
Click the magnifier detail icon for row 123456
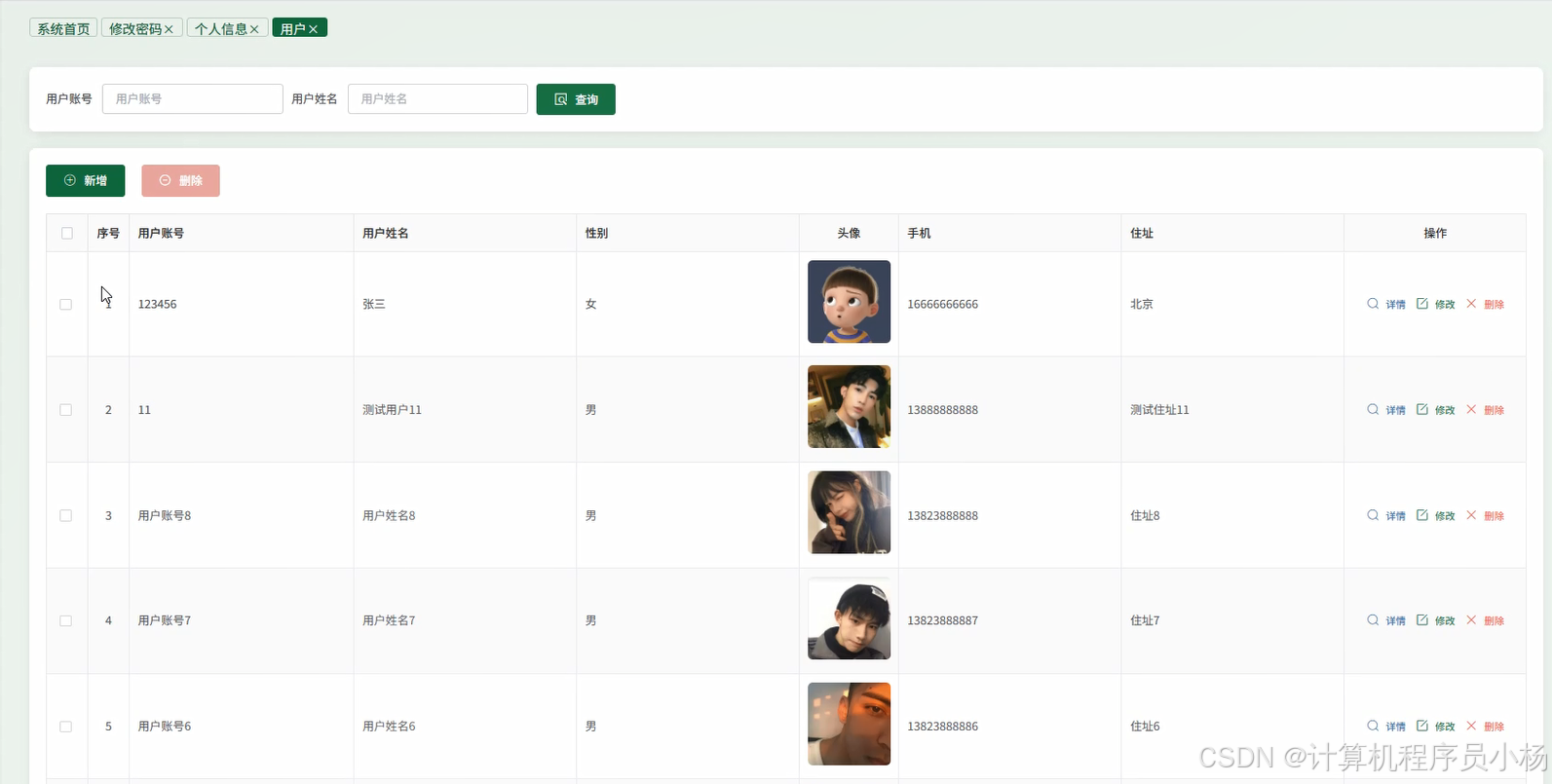point(1373,304)
